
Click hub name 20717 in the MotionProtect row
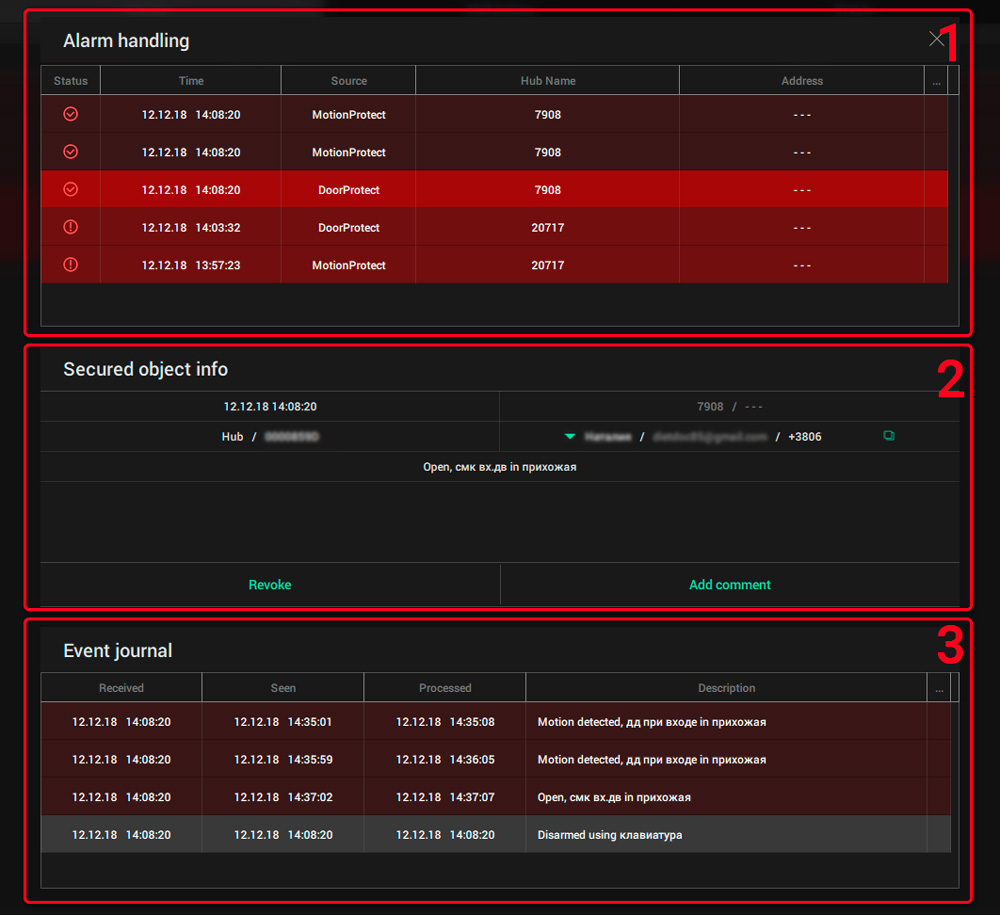(x=548, y=265)
